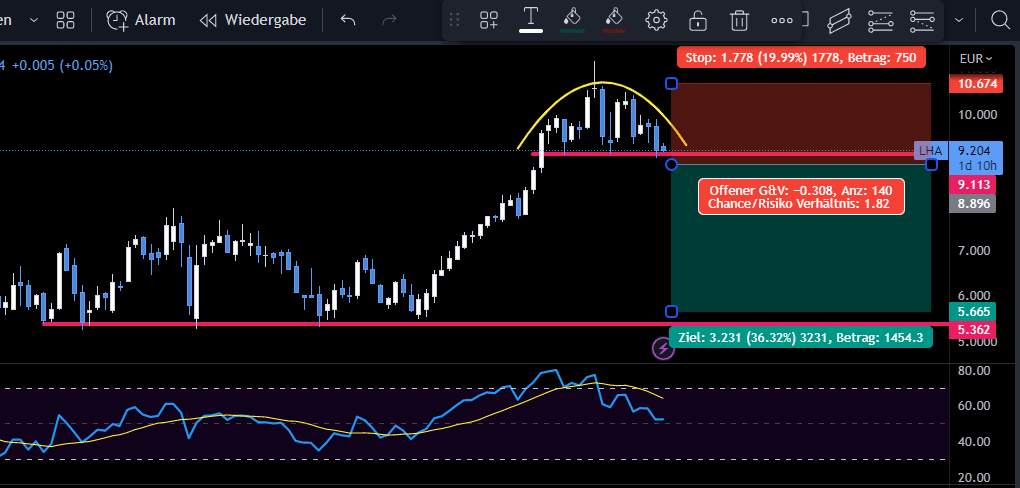Select the text T tool in the floating toolbar

[x=531, y=20]
